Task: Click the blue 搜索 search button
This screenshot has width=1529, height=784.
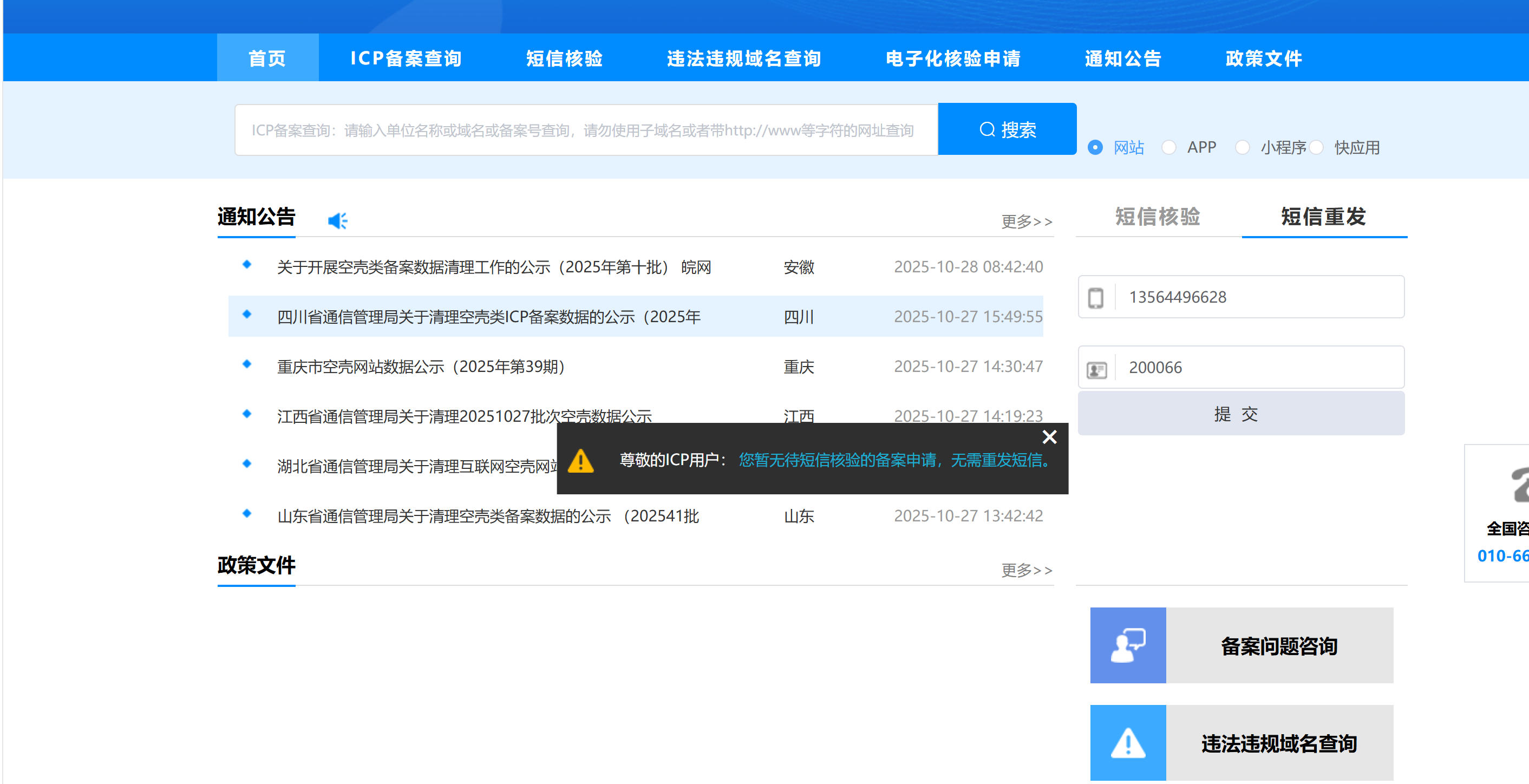Action: click(x=1007, y=129)
